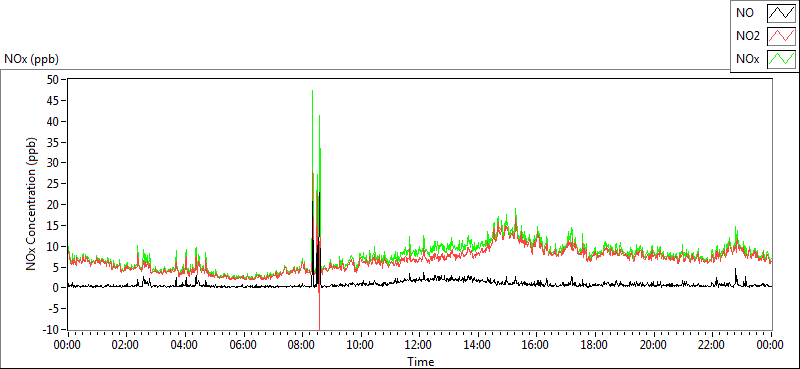Click the Time axis label
The image size is (800, 369).
coord(421,362)
